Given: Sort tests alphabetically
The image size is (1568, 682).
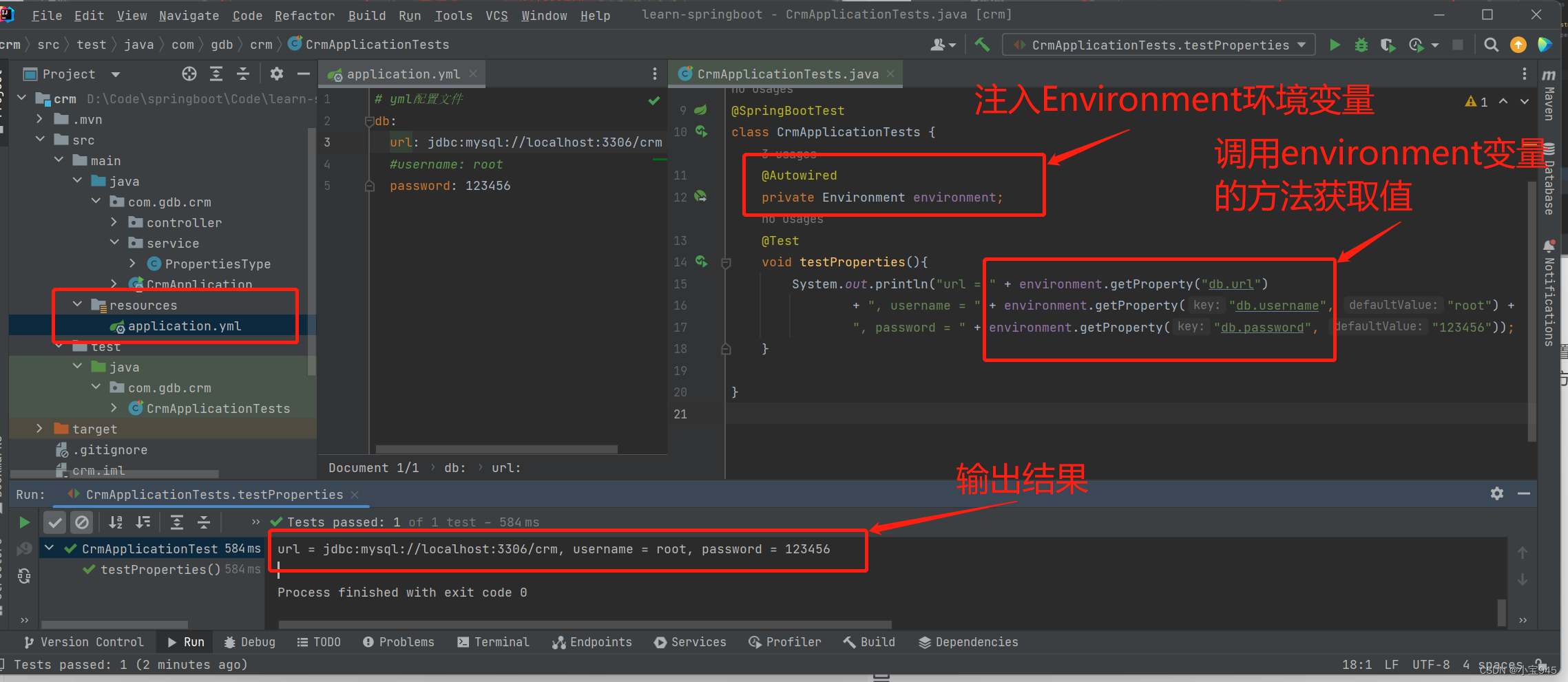Looking at the screenshot, I should [x=116, y=522].
